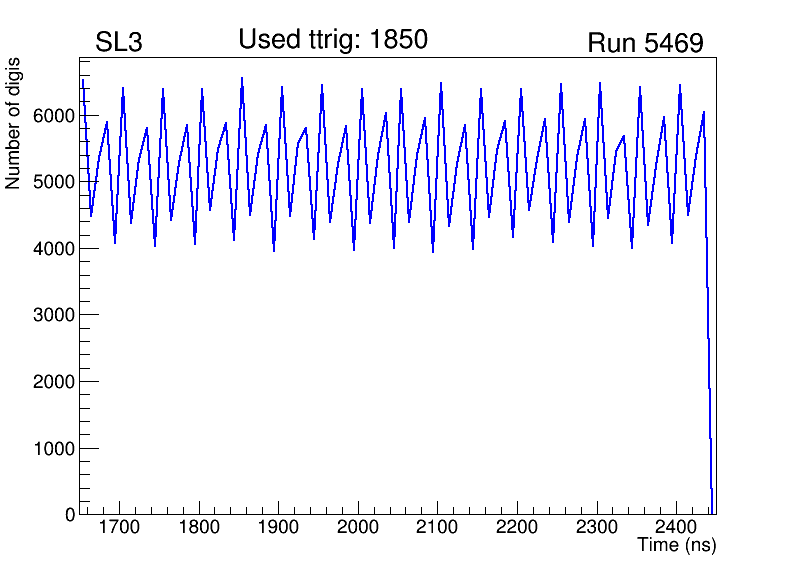Select the 6000 y-axis tick label
The image size is (796, 572).
[57, 116]
